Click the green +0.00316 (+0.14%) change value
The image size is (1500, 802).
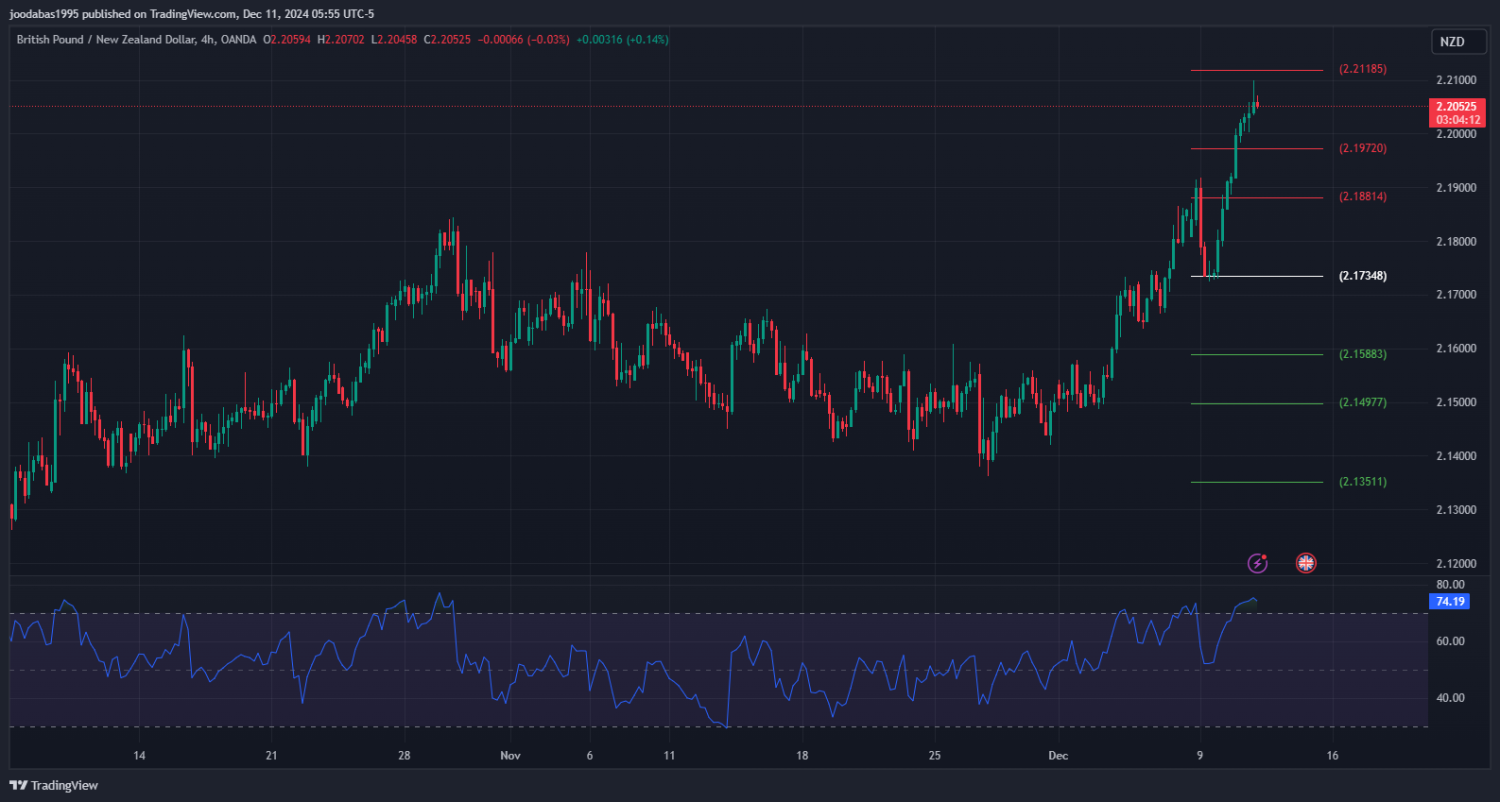(x=622, y=40)
